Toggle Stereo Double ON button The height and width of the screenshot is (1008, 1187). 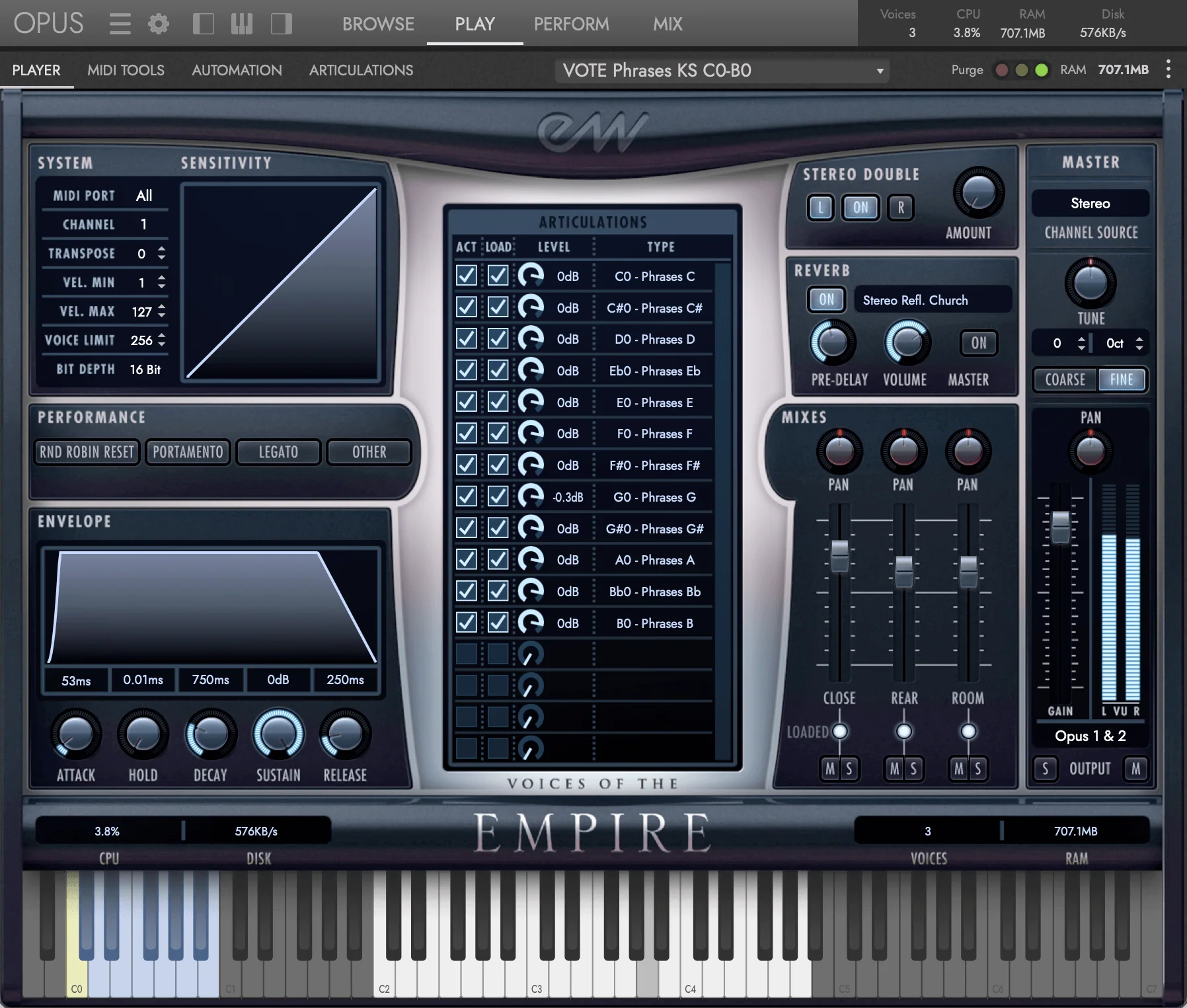861,208
